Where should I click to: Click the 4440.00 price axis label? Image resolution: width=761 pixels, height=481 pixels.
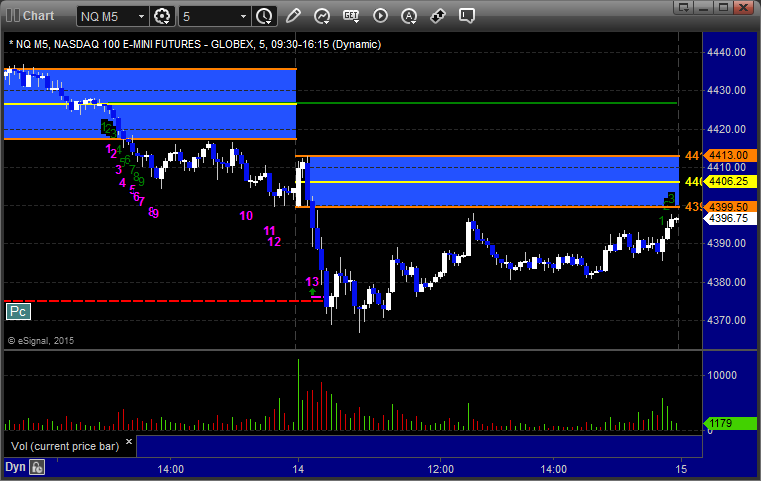(727, 52)
